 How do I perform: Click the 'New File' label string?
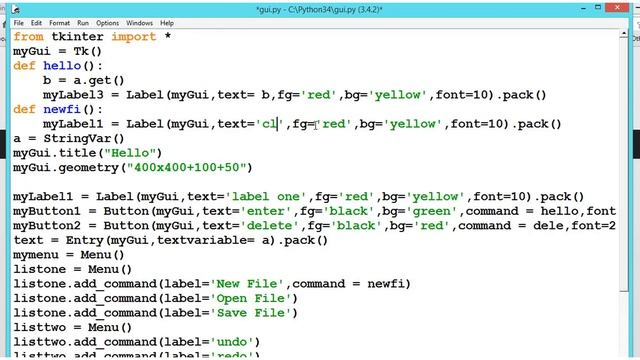247,284
